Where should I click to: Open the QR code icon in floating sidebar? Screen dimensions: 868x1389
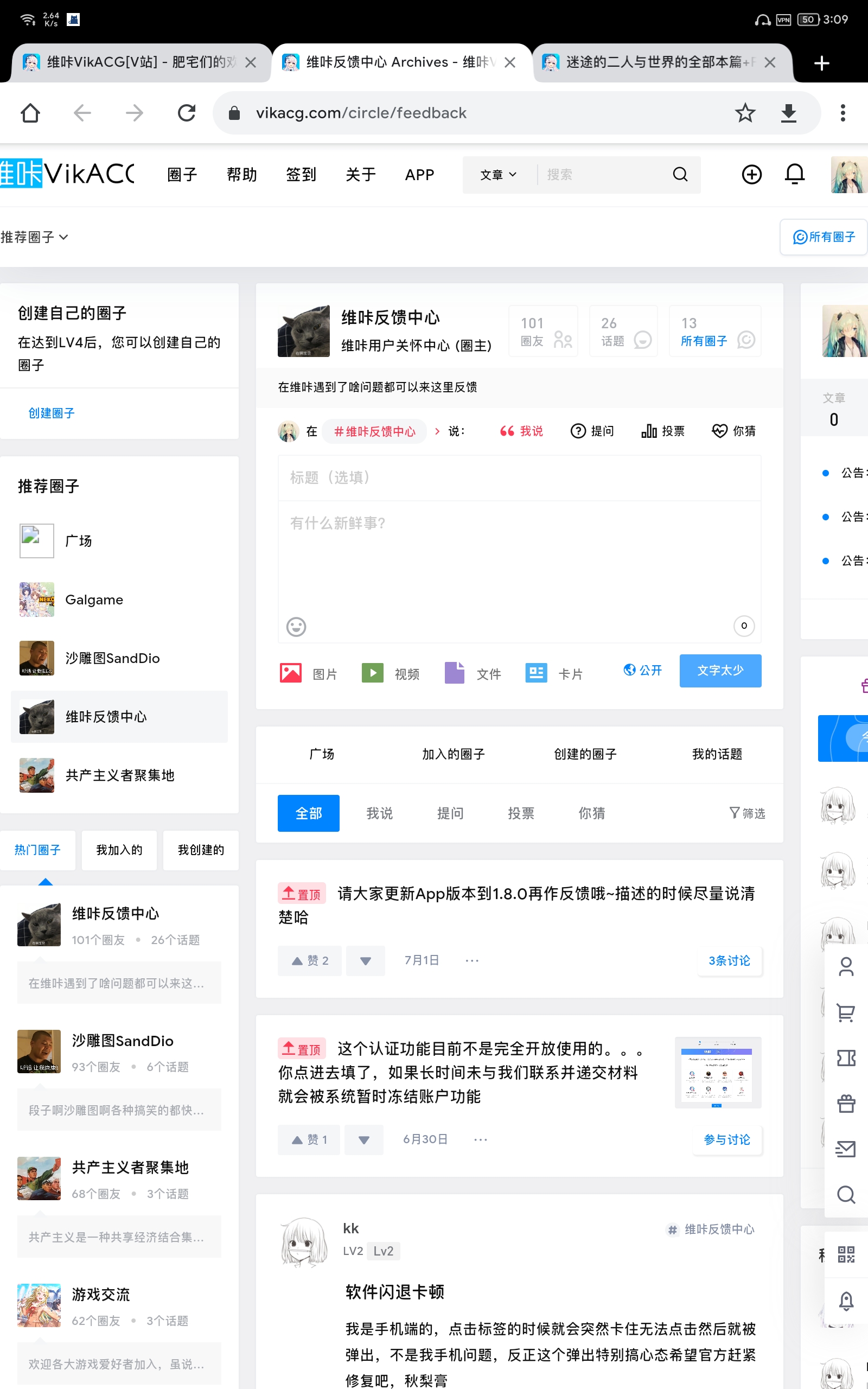tap(846, 1254)
